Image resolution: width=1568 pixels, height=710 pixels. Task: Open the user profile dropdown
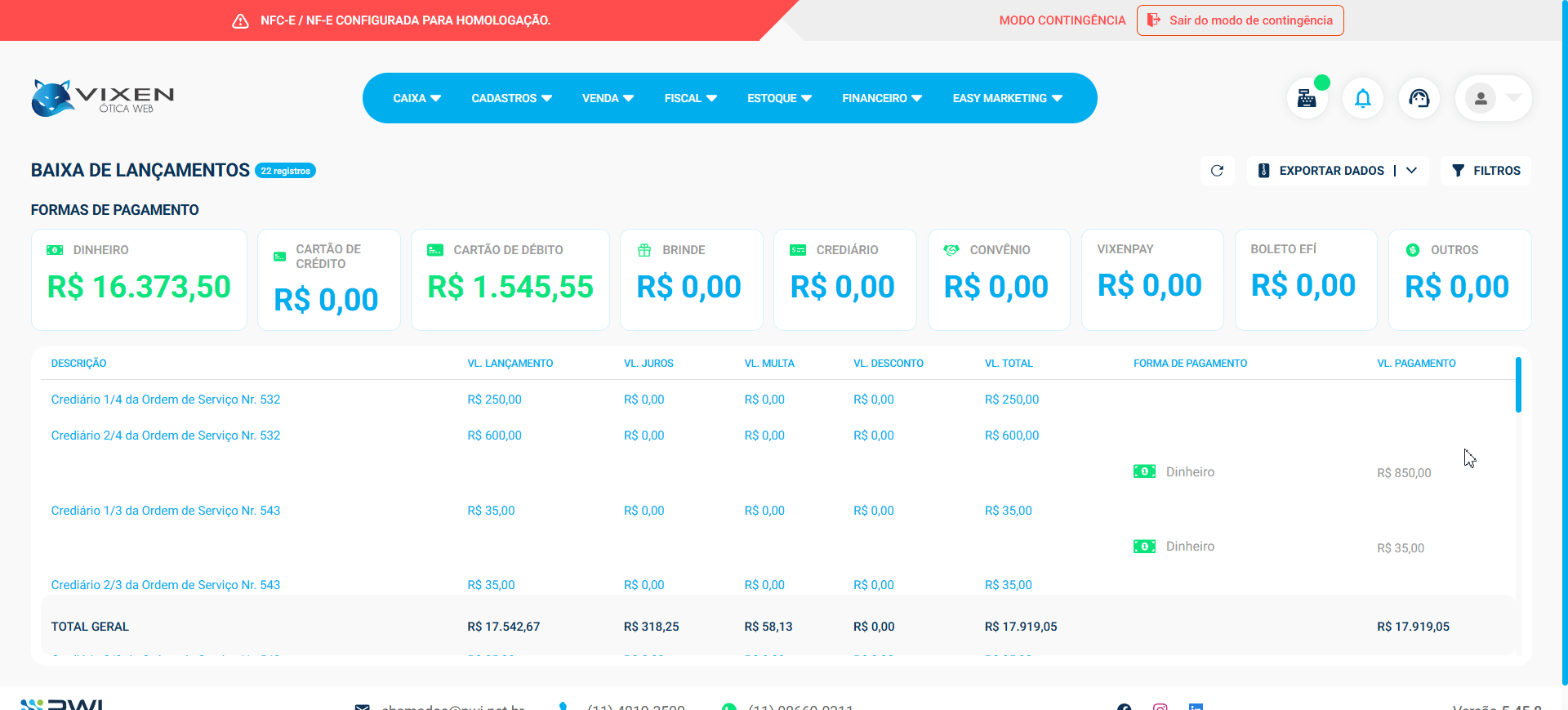pyautogui.click(x=1494, y=99)
